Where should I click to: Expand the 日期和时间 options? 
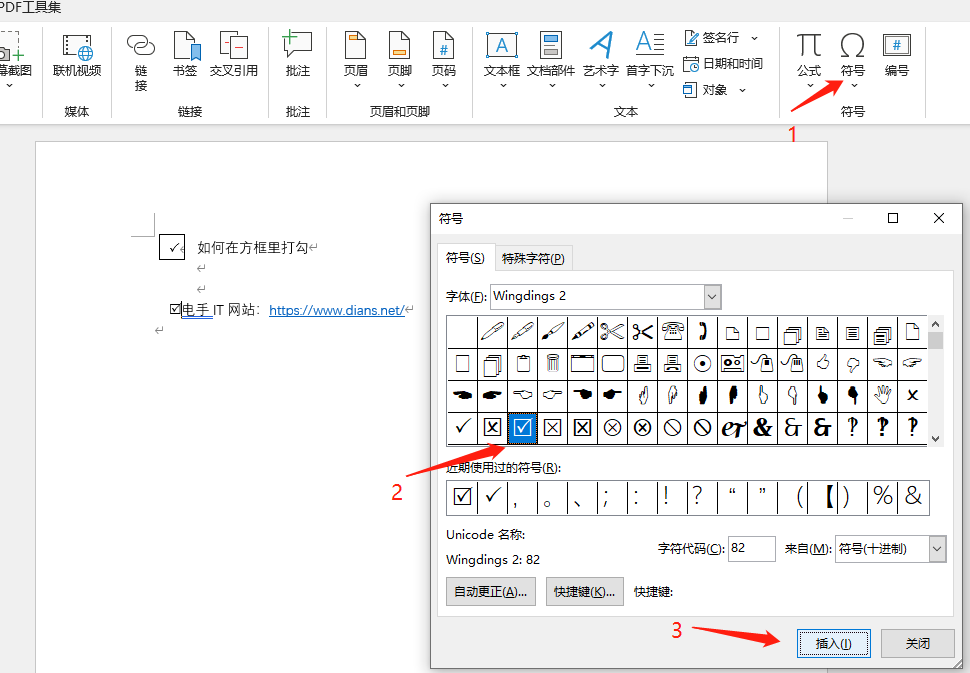point(722,64)
